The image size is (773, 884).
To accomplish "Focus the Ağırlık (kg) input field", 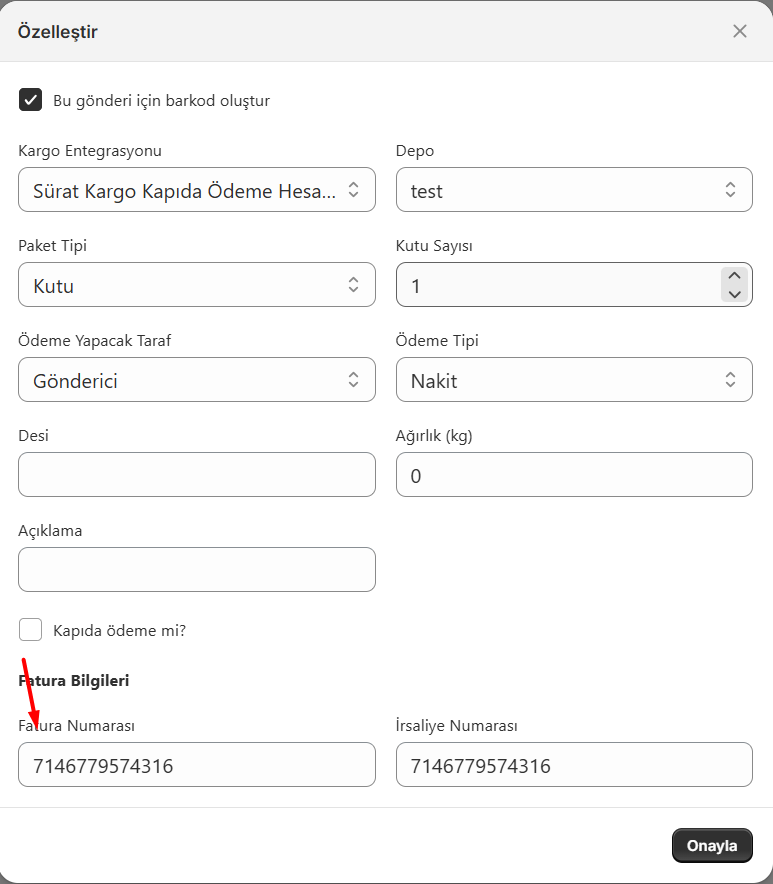I will (574, 475).
